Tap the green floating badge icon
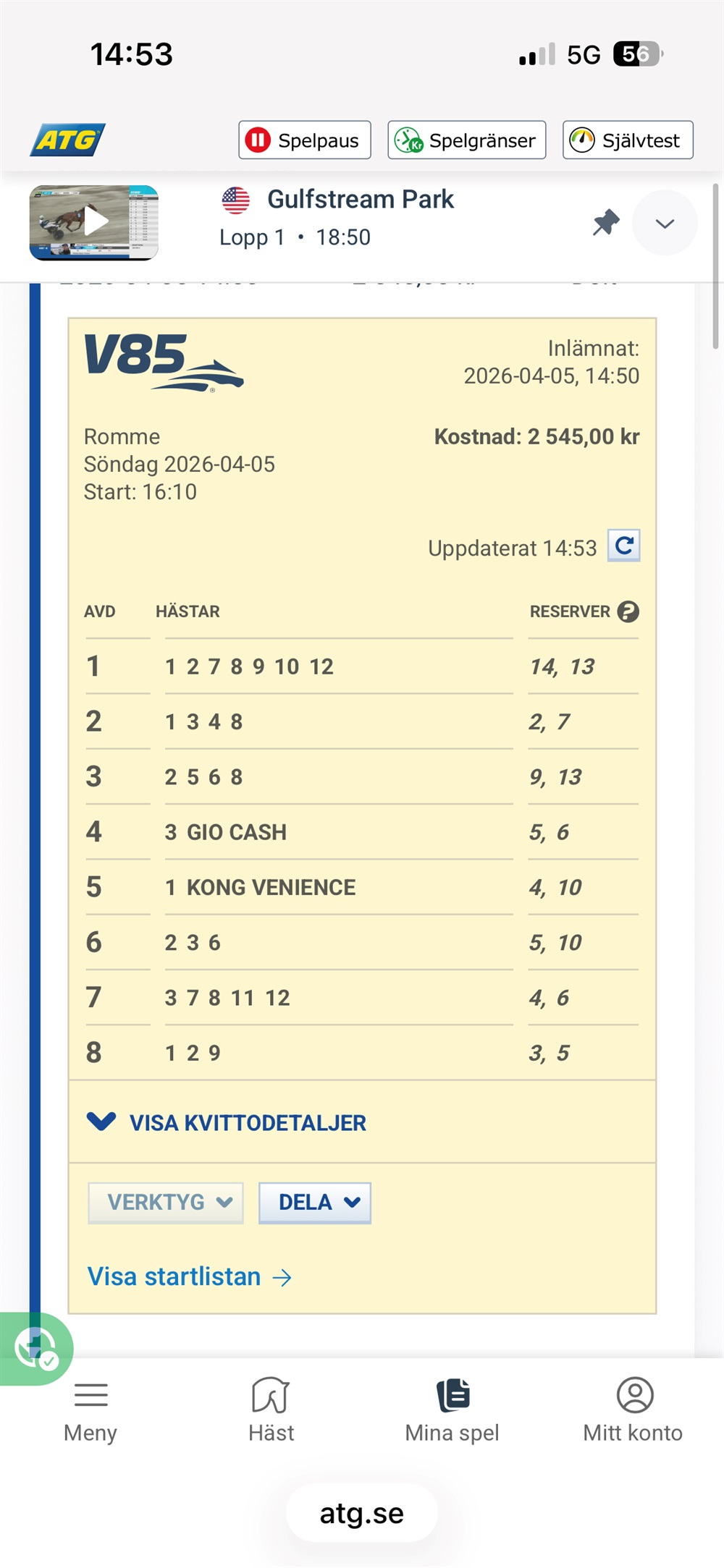Image resolution: width=724 pixels, height=1568 pixels. [35, 1348]
